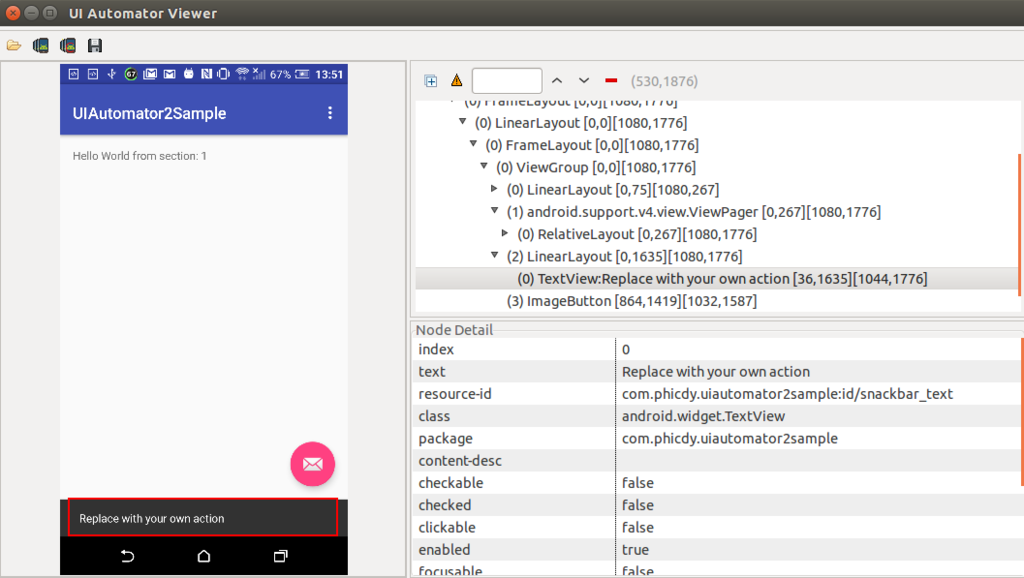Clear search with the red minus icon
Screen dimensions: 1024x578
coord(611,81)
